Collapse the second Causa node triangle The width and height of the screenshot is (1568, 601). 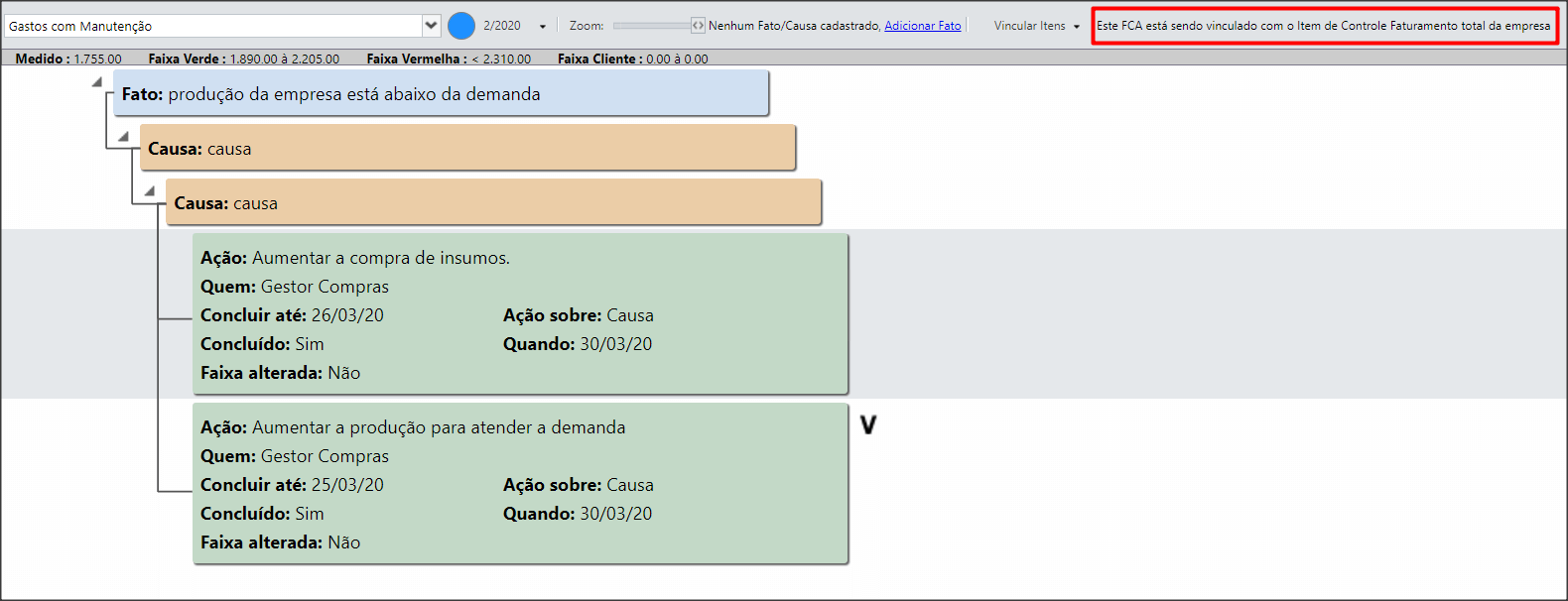pos(149,191)
